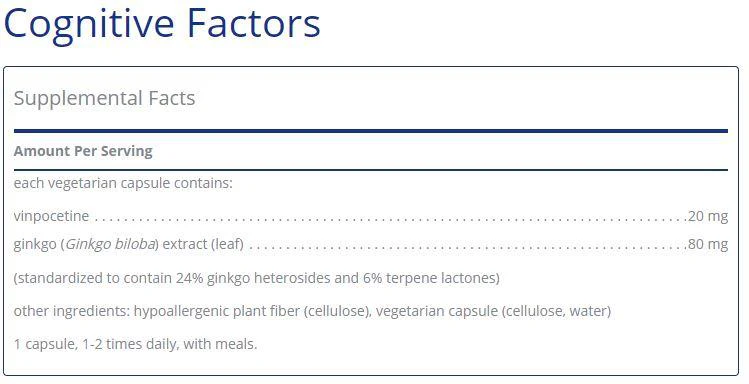Click the Amount Per Serving label
749x384 pixels.
point(83,151)
